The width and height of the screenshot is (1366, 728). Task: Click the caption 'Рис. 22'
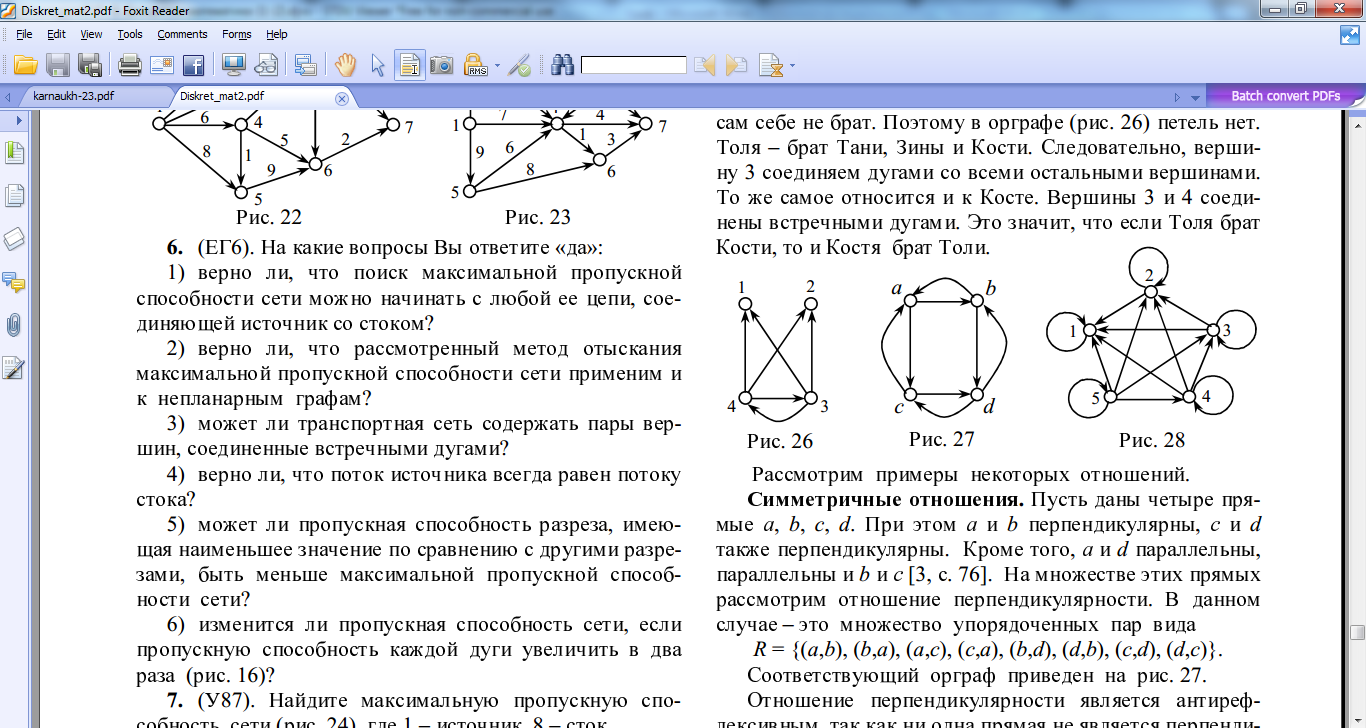(x=270, y=217)
